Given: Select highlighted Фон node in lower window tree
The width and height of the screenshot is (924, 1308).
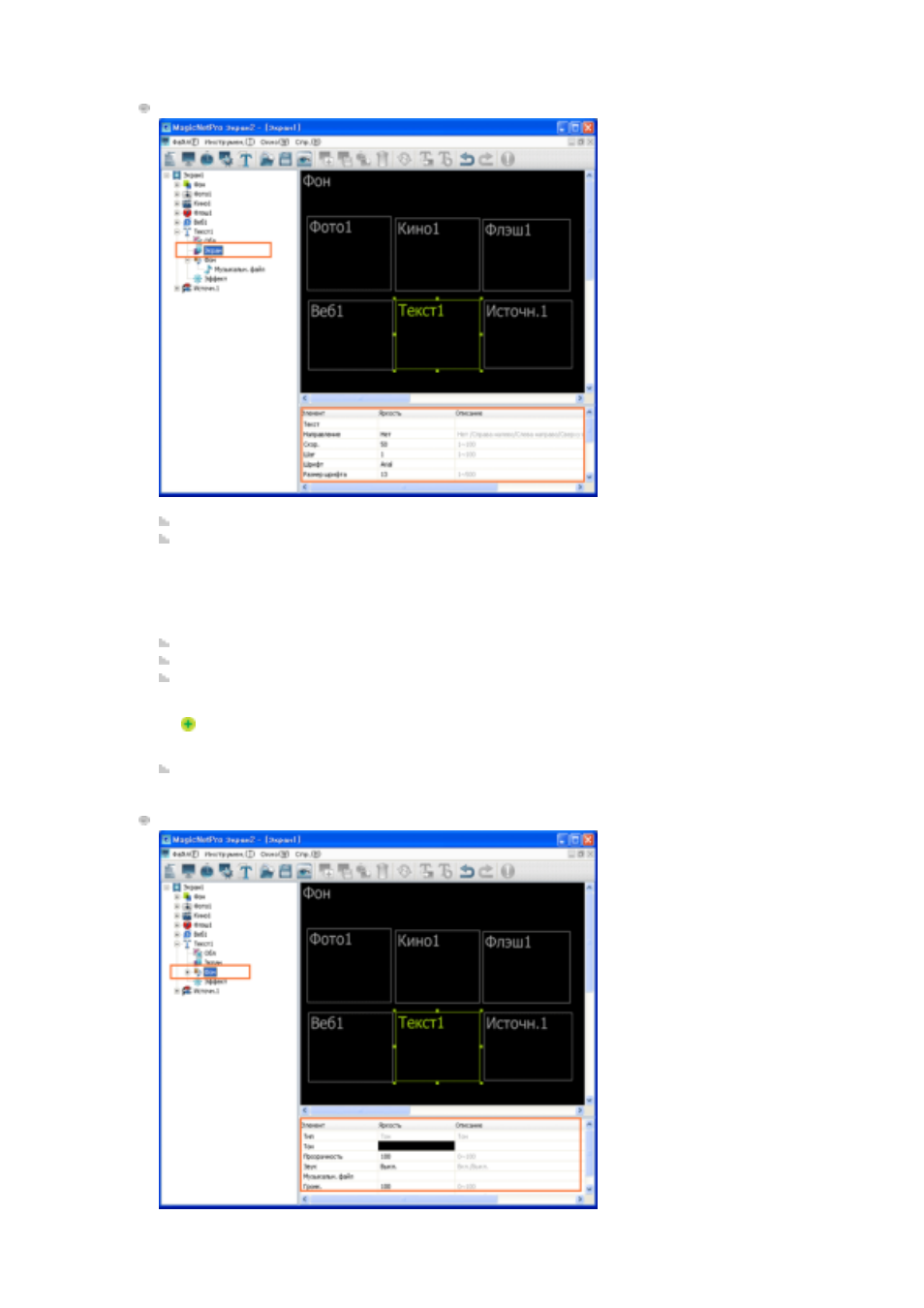Looking at the screenshot, I should (x=210, y=972).
